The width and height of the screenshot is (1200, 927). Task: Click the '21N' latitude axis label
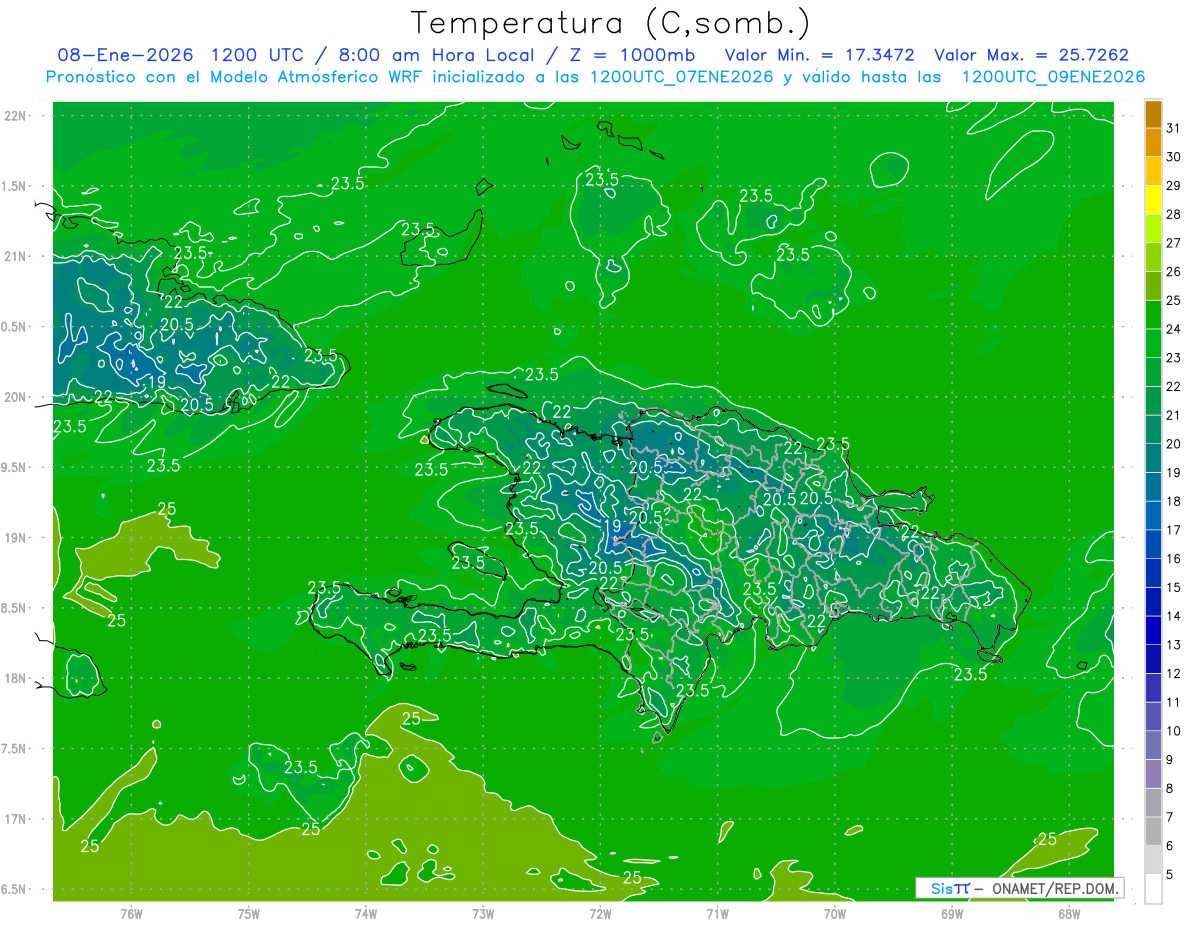click(15, 256)
